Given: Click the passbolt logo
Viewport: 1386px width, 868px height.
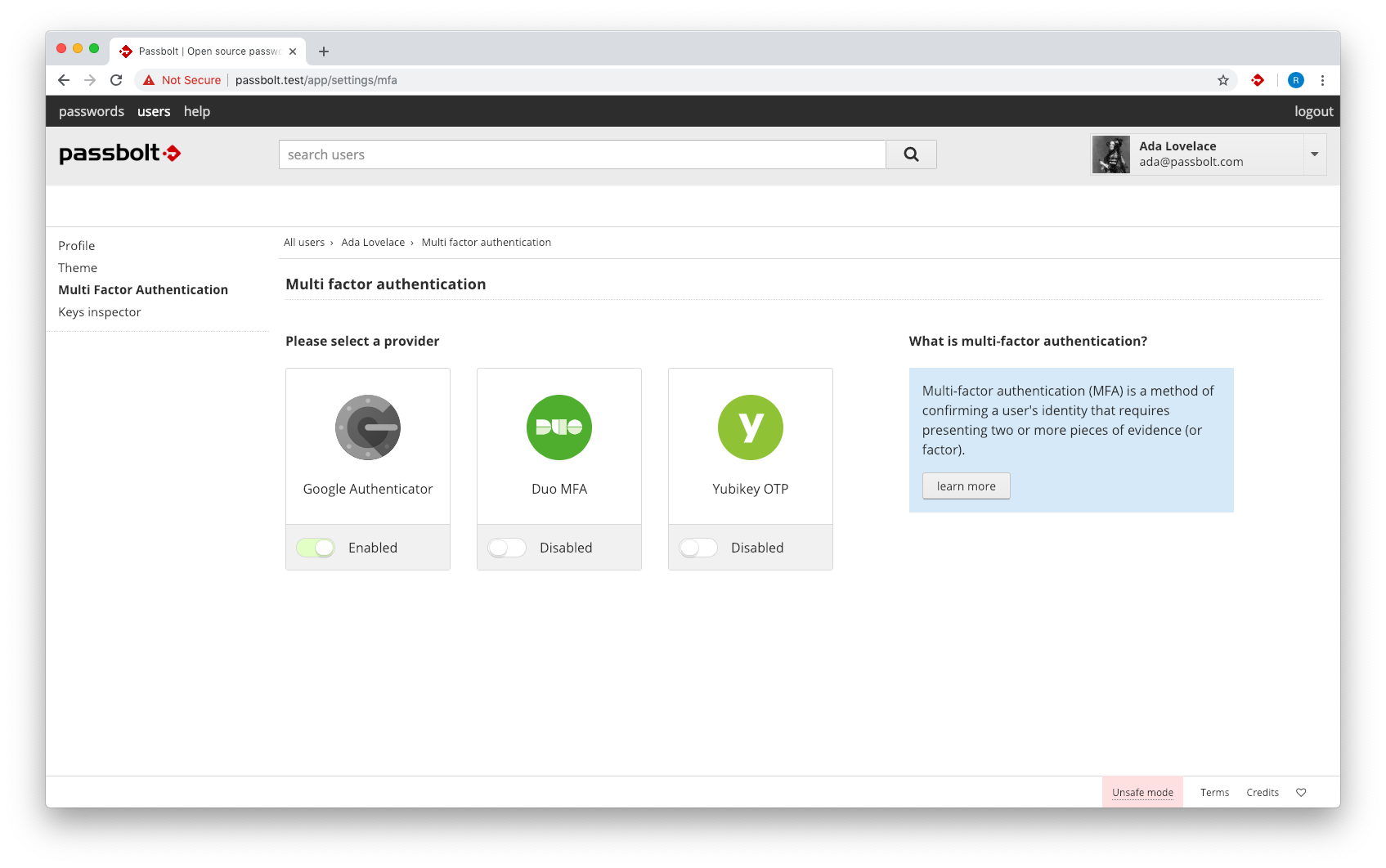Looking at the screenshot, I should coord(119,153).
